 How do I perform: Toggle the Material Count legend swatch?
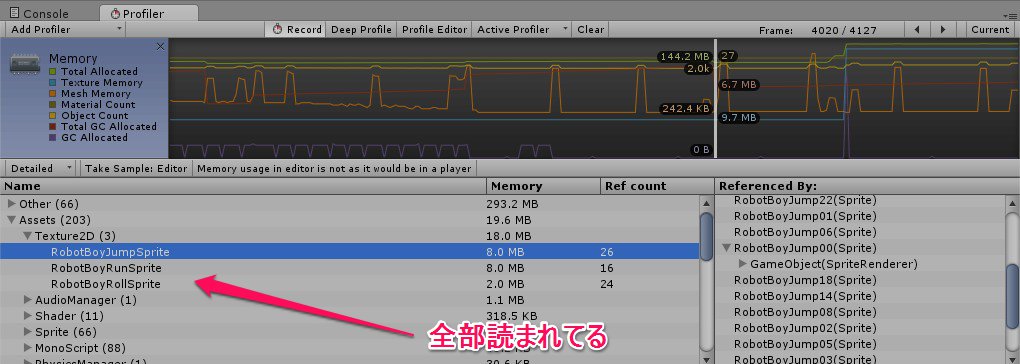53,105
